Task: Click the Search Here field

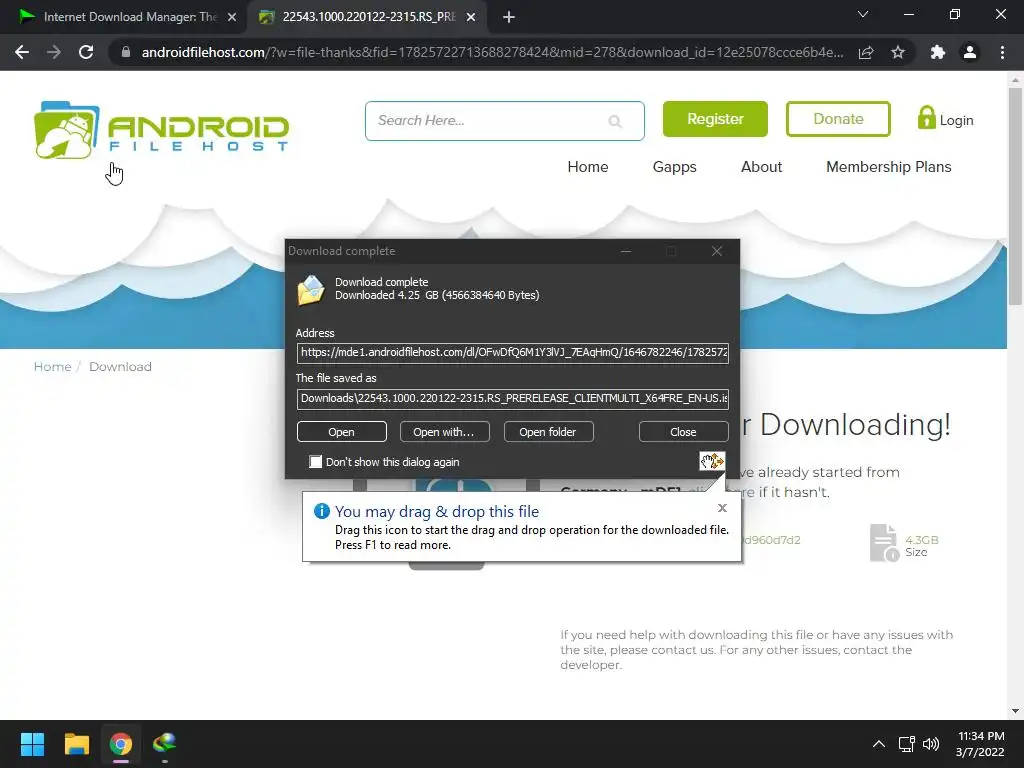Action: [x=504, y=121]
